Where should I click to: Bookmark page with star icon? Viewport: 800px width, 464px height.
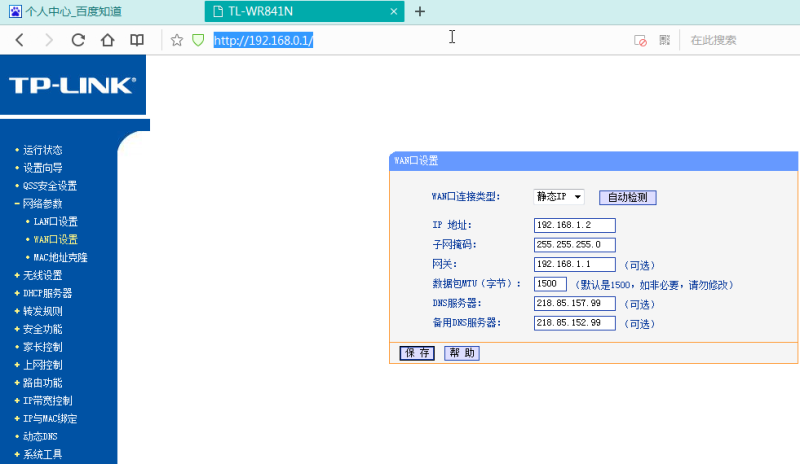coord(177,40)
